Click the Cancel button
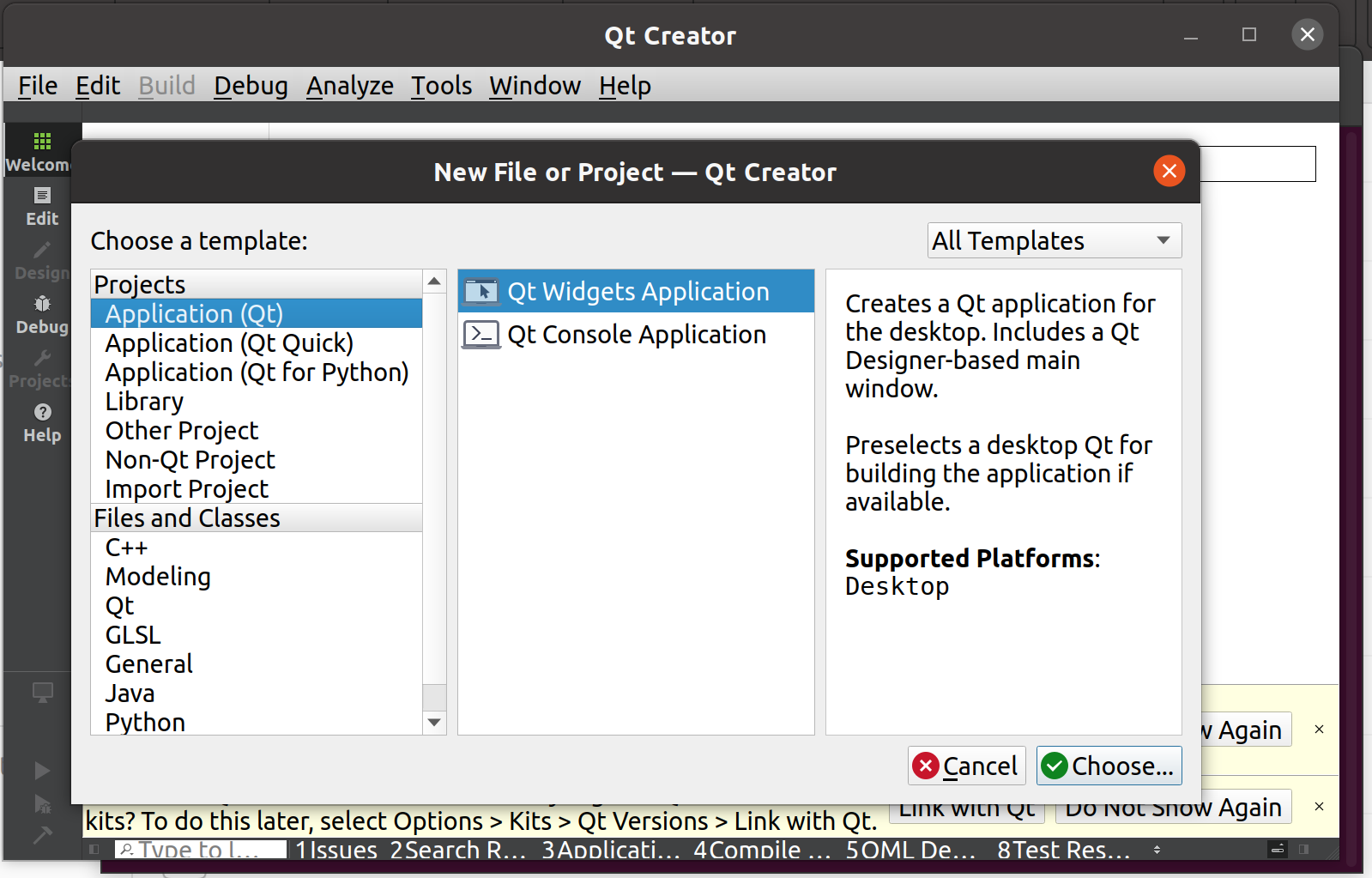 click(967, 766)
